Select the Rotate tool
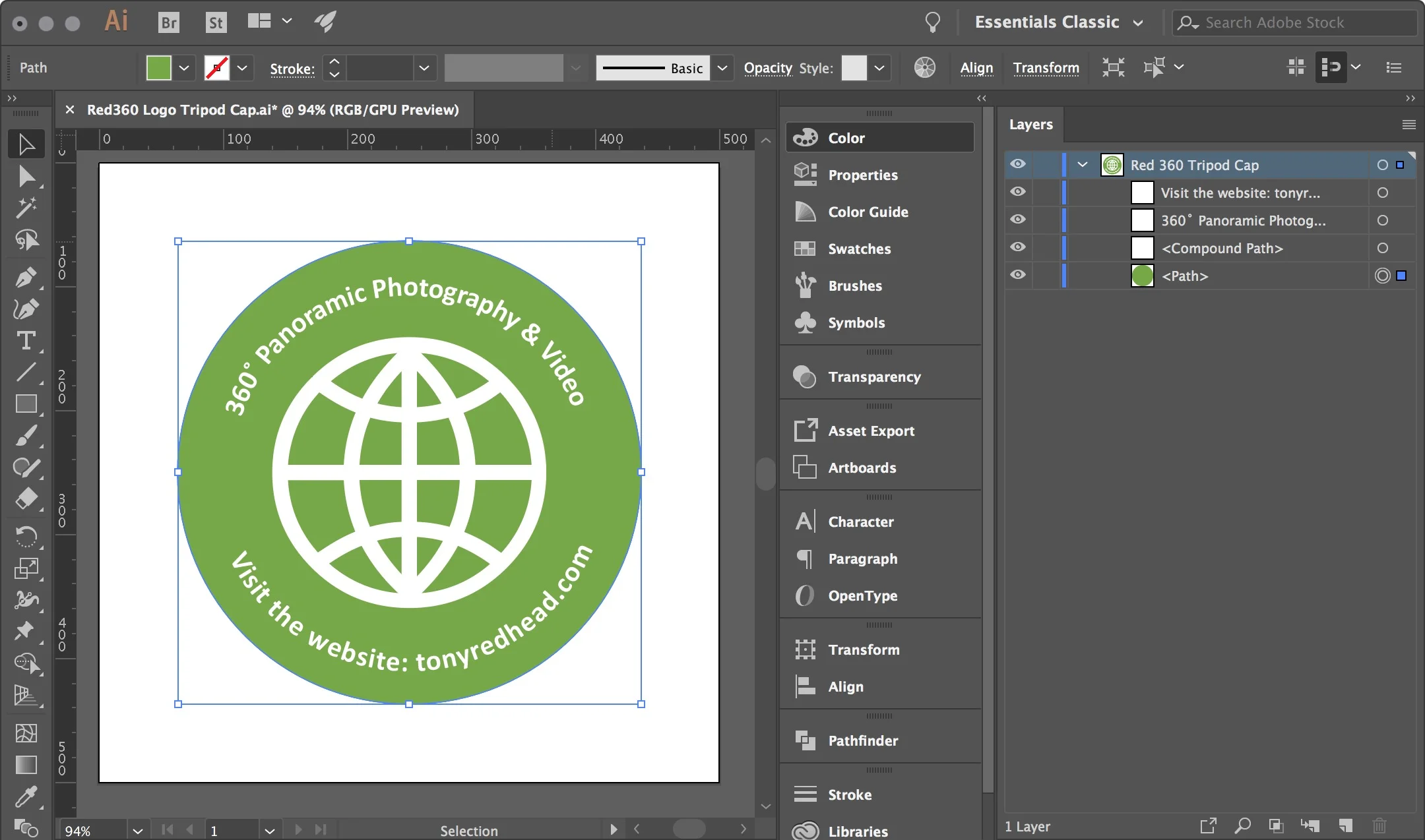The image size is (1425, 840). click(x=26, y=536)
